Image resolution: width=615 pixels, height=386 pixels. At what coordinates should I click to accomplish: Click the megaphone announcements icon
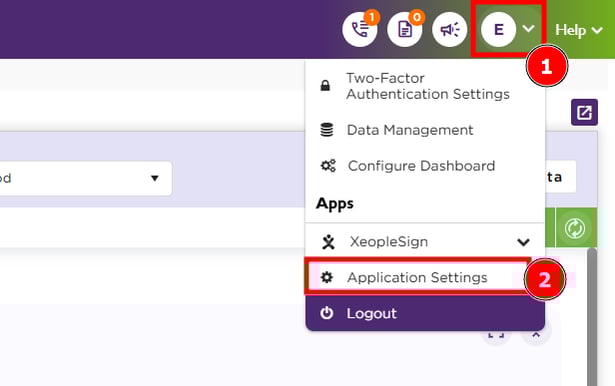coord(449,29)
